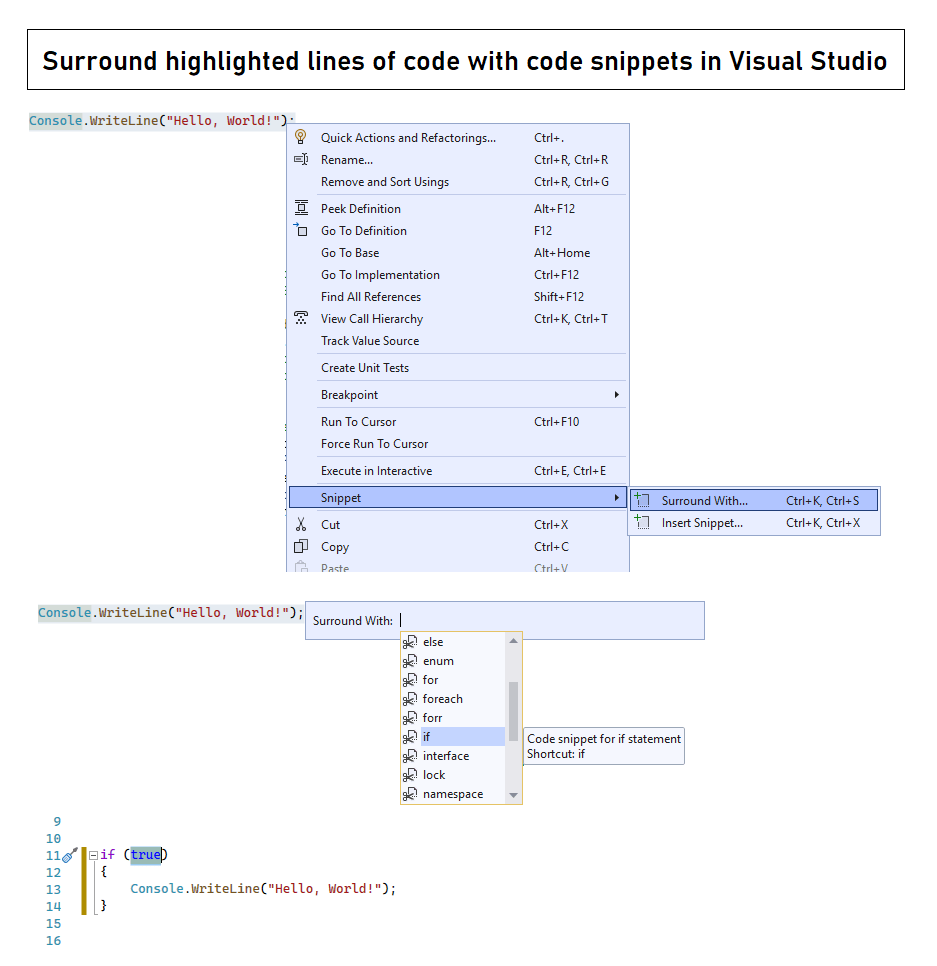Click the Copy icon in context menu
Image resolution: width=937 pixels, height=966 pixels.
point(301,546)
